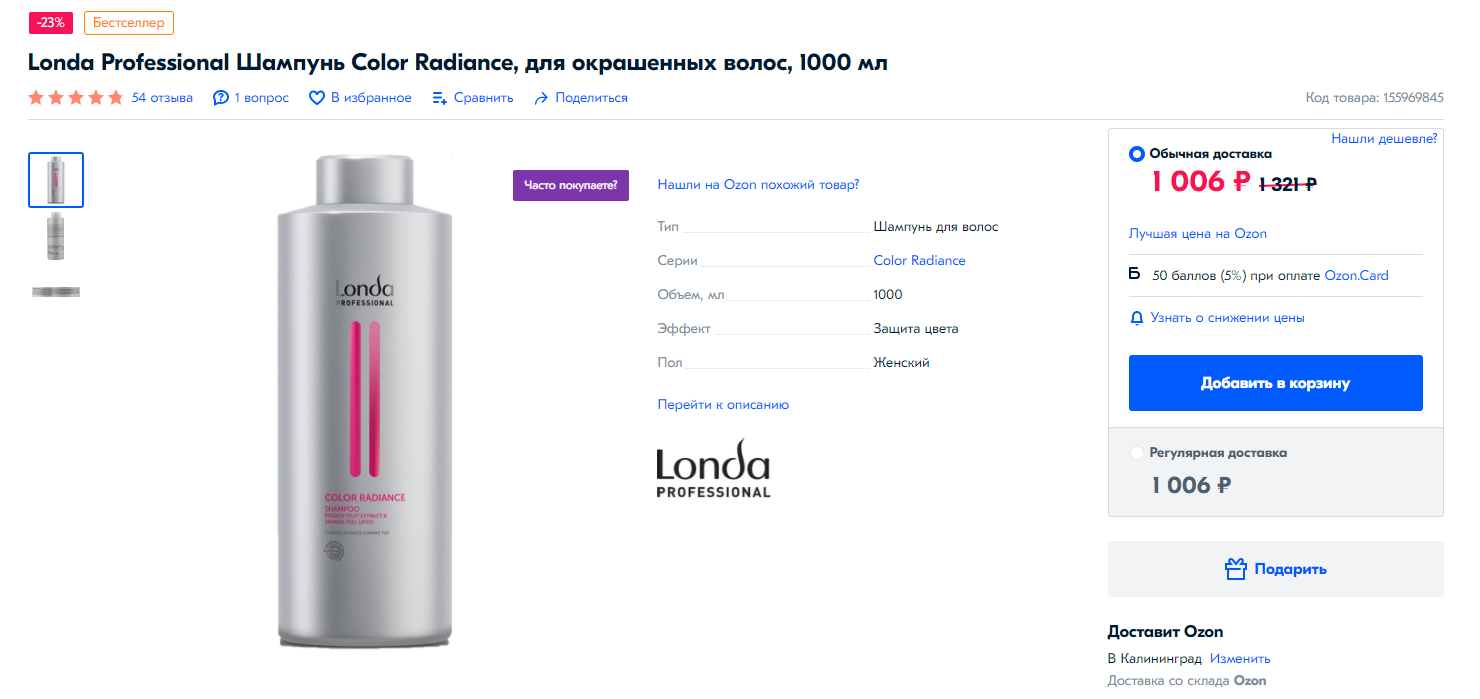Viewport: 1480px width, 699px height.
Task: Click the Londa Professional brand logo
Action: tap(713, 468)
